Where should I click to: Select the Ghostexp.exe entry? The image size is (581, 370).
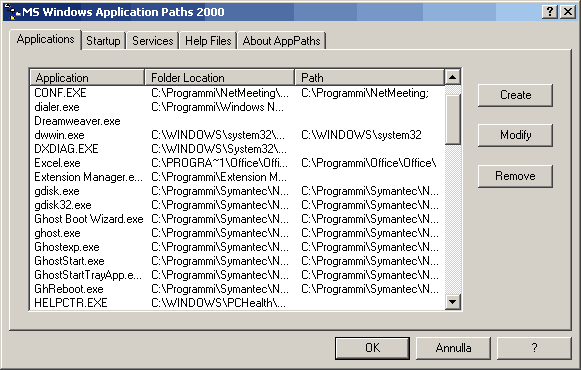(x=67, y=247)
